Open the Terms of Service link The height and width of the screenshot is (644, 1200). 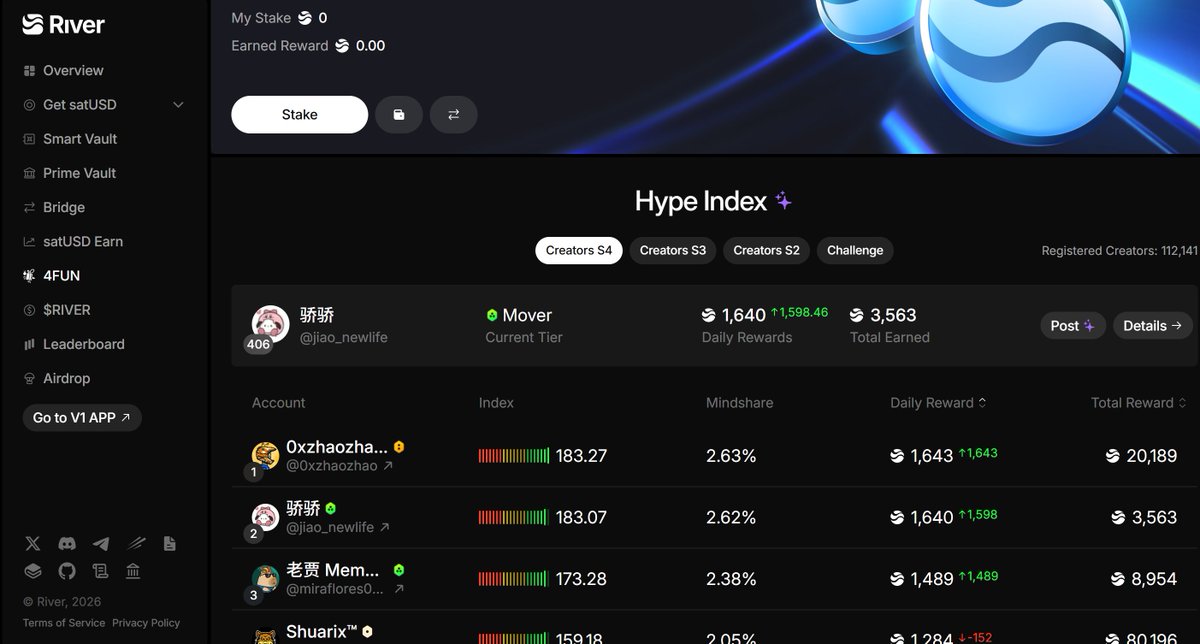pyautogui.click(x=64, y=623)
